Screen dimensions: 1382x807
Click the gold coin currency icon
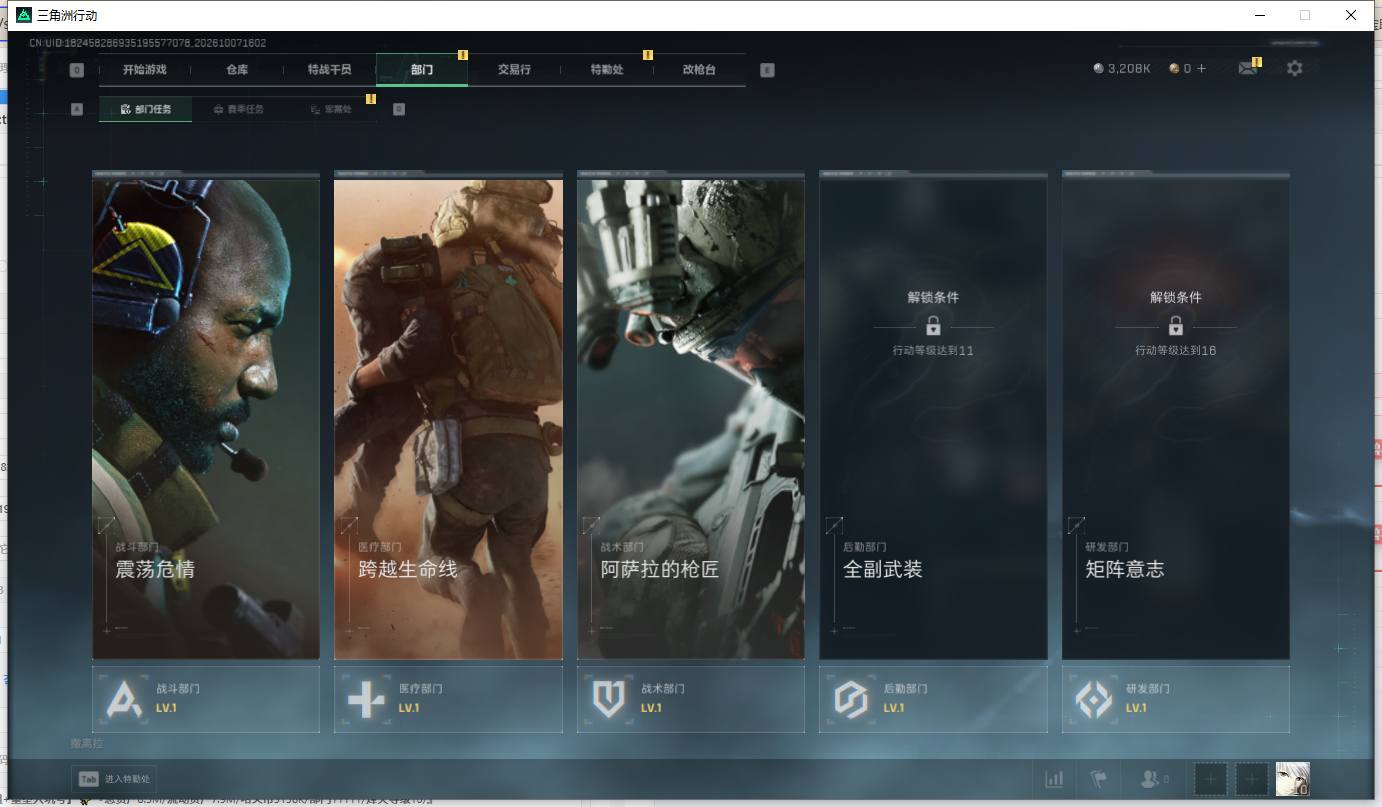tap(1174, 69)
